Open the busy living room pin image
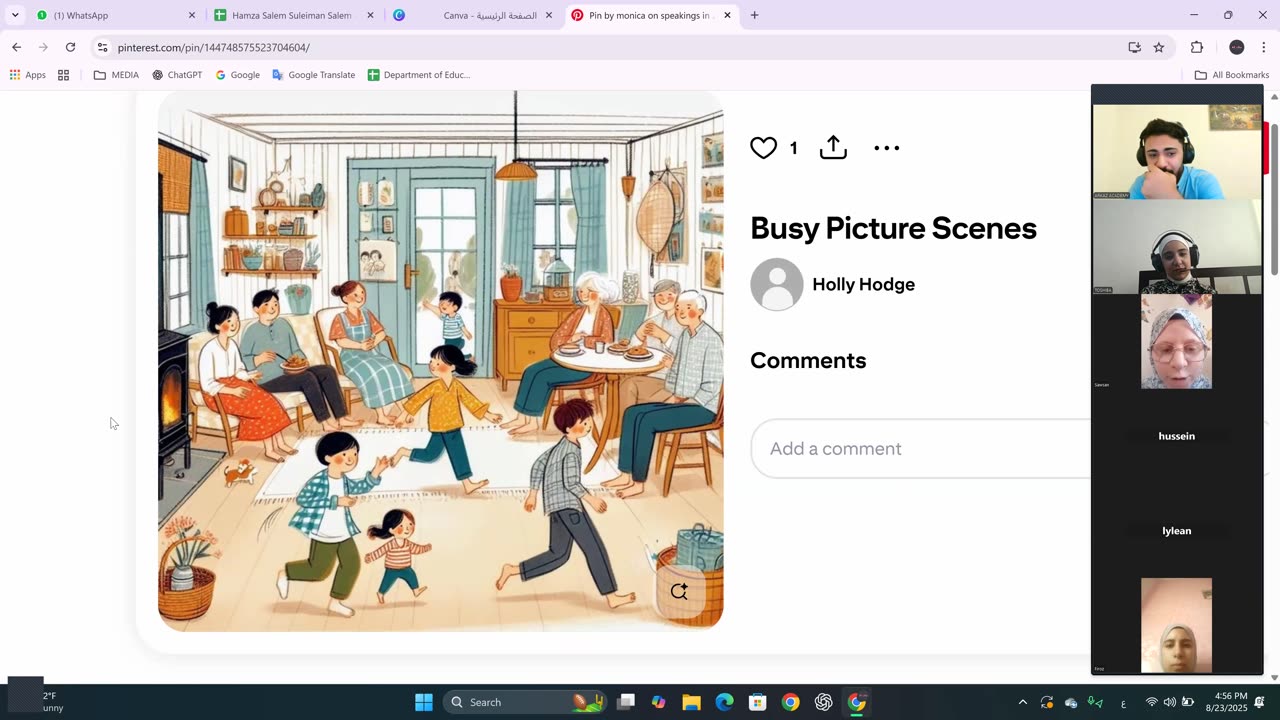This screenshot has height=720, width=1280. point(440,361)
